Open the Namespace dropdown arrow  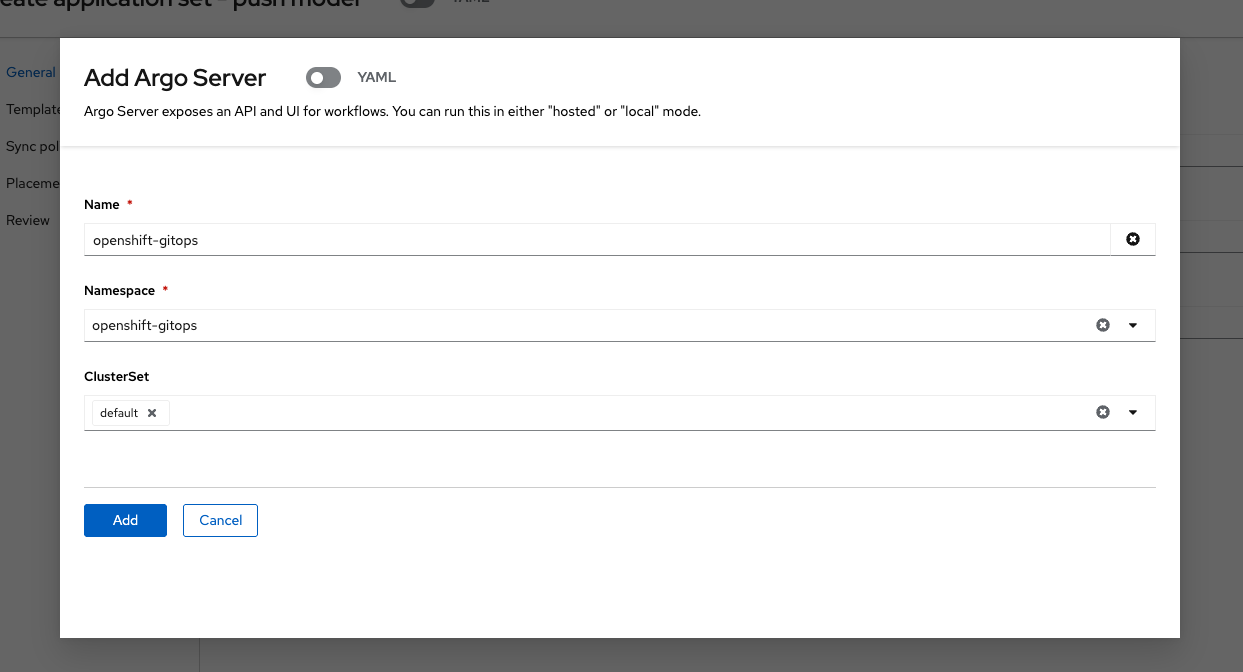pyautogui.click(x=1133, y=325)
